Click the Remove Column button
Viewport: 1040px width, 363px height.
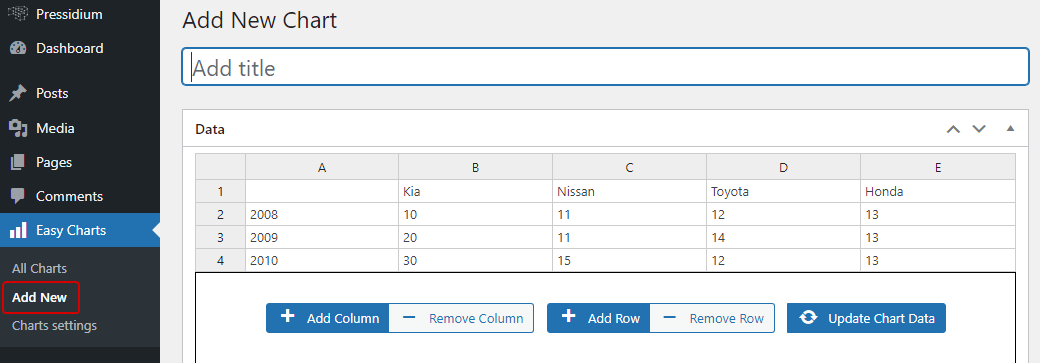coord(461,318)
